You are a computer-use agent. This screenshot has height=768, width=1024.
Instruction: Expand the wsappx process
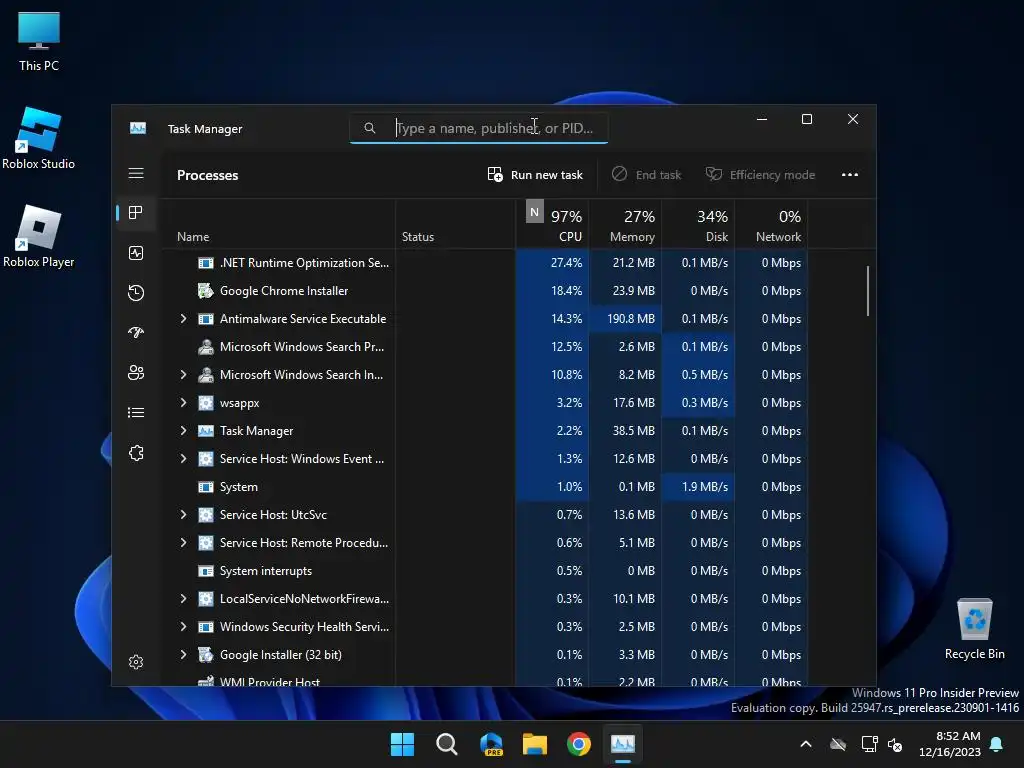184,402
